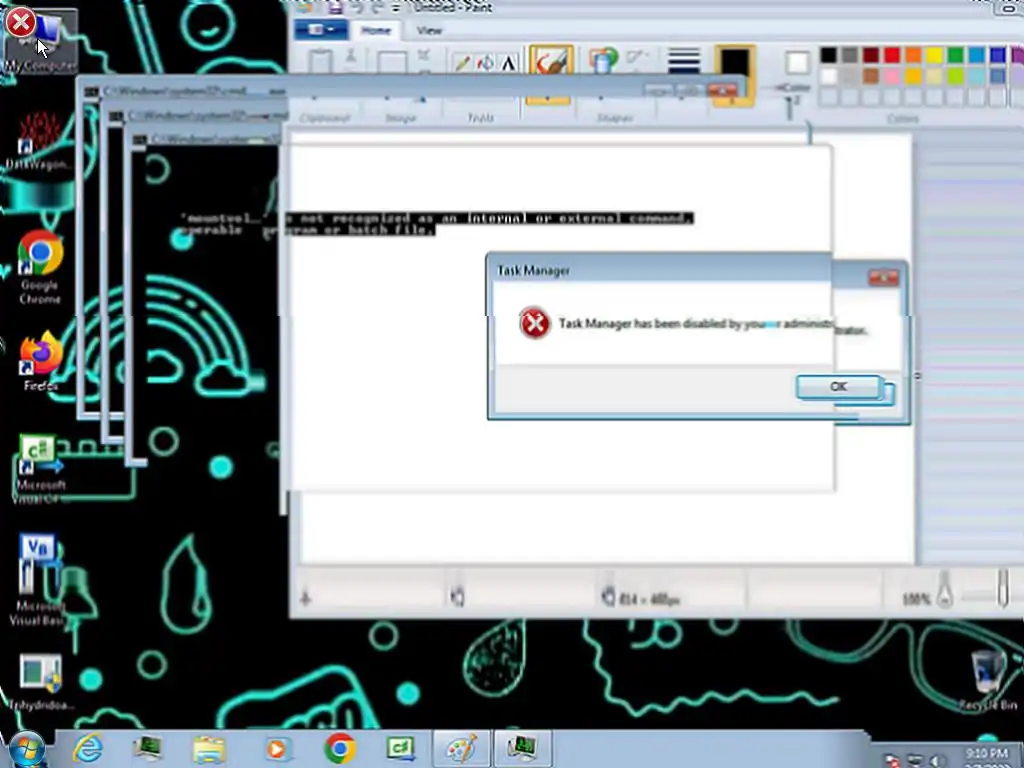This screenshot has width=1024, height=768.
Task: Open Microsoft Visual C# desktop shortcut
Action: [x=40, y=469]
